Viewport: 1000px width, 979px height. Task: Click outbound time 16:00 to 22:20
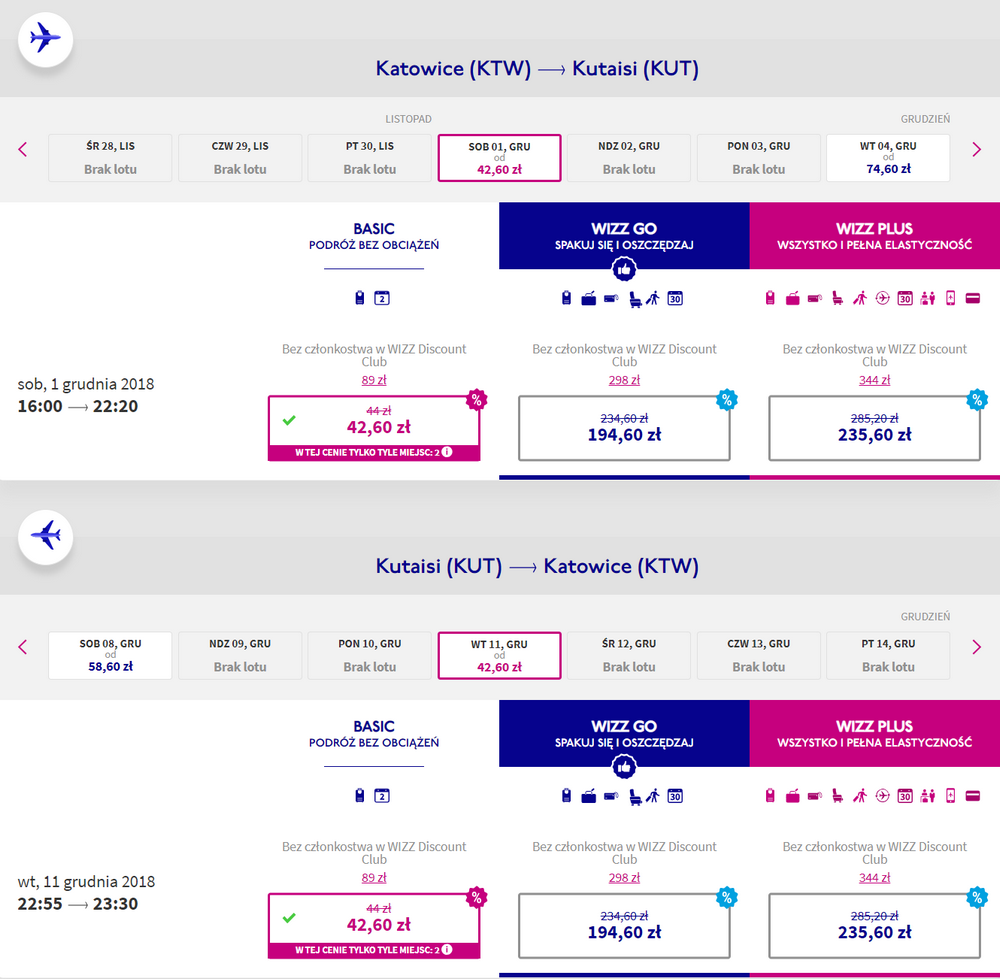pyautogui.click(x=77, y=406)
